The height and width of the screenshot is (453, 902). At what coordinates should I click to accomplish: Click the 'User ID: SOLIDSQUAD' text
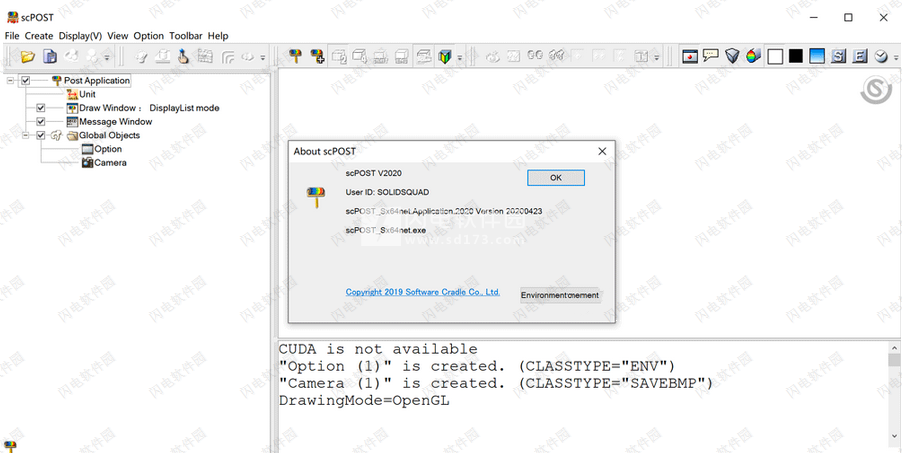click(x=387, y=192)
